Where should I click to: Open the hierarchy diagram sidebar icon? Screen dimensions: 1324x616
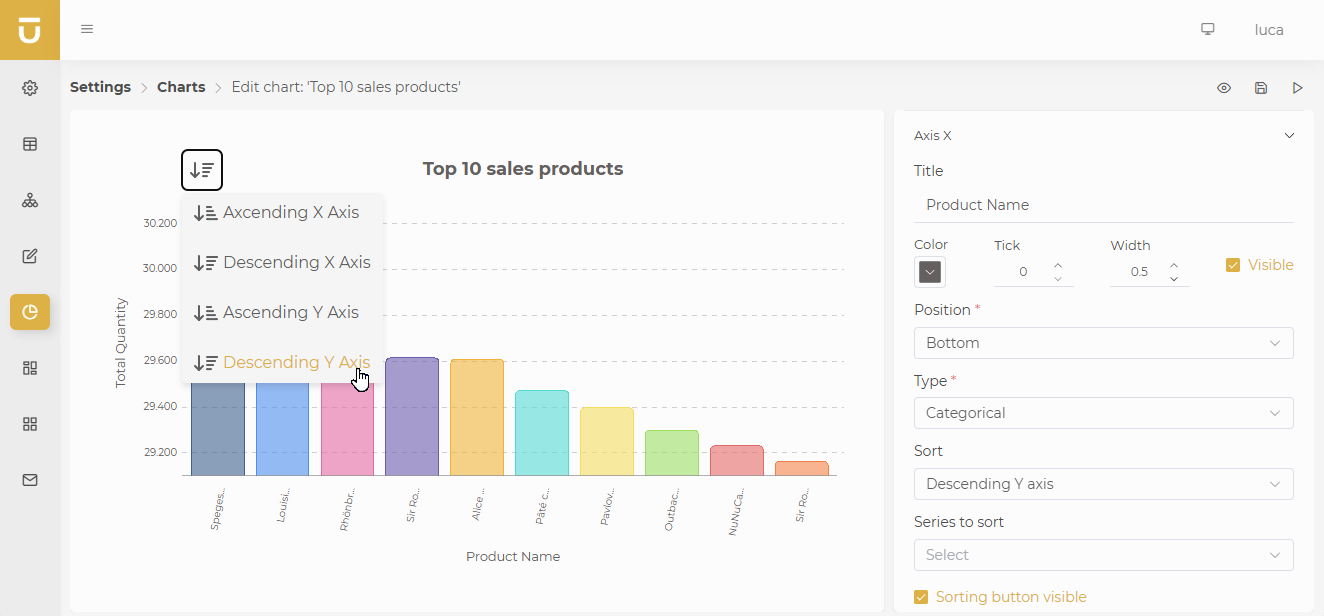(x=30, y=200)
